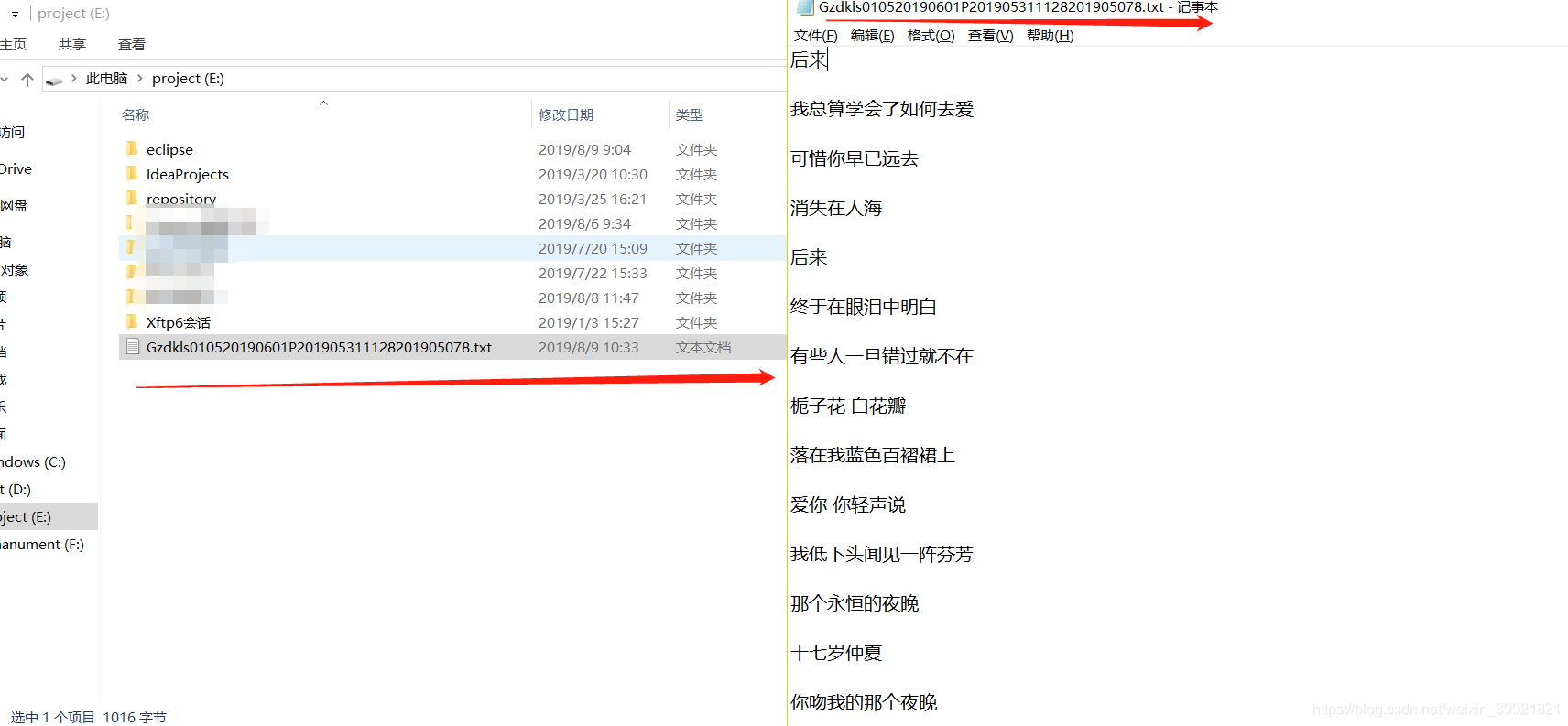
Task: Select the Xftp6会话 folder icon
Action: pyautogui.click(x=132, y=322)
